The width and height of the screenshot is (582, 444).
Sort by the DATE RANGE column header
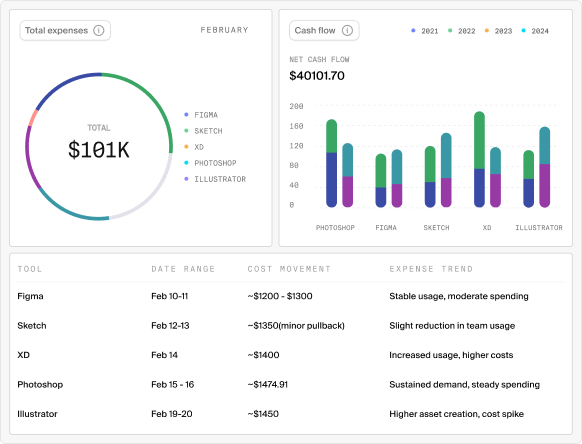tap(183, 269)
